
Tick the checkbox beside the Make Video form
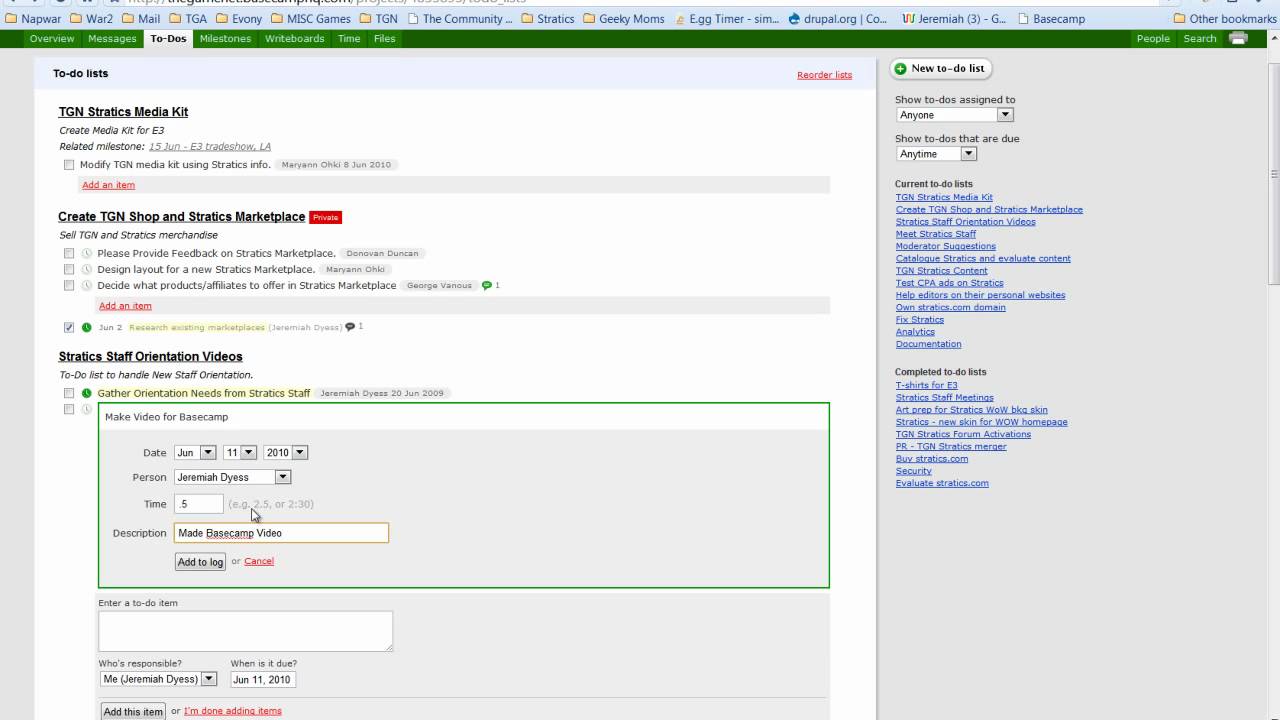(x=69, y=409)
